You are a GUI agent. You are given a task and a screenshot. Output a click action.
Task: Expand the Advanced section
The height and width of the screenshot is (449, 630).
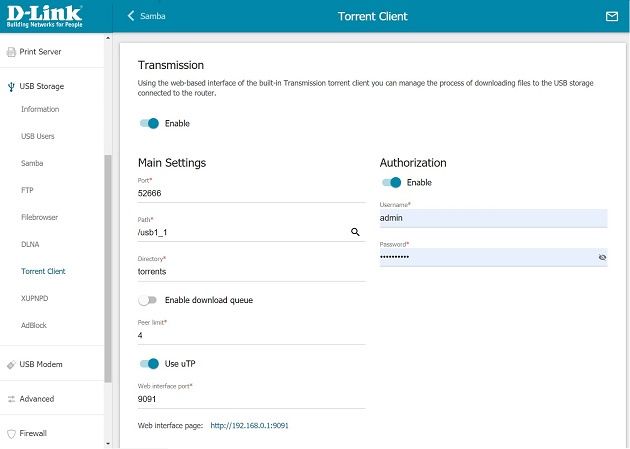click(x=37, y=399)
